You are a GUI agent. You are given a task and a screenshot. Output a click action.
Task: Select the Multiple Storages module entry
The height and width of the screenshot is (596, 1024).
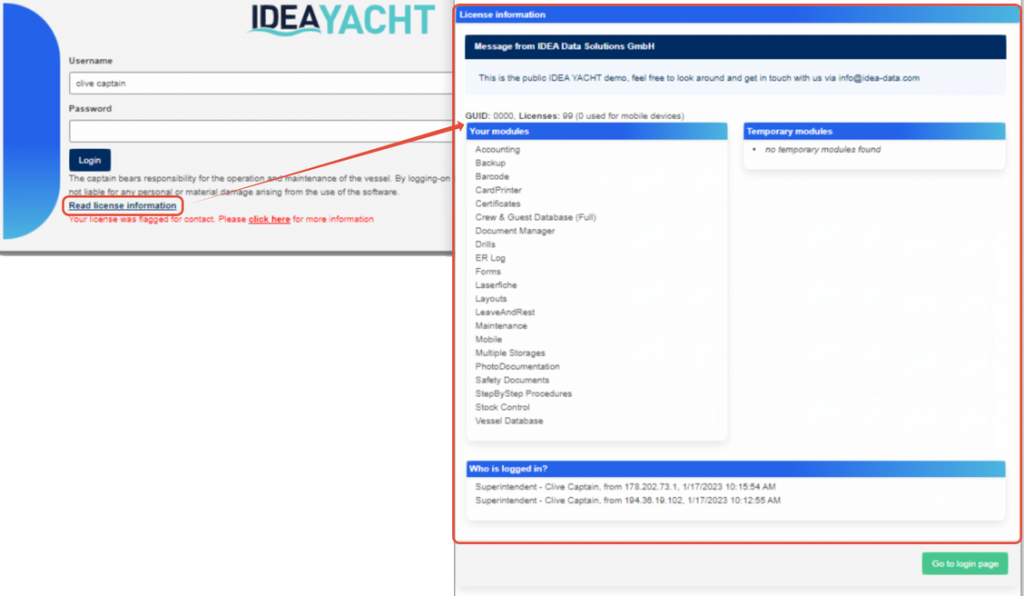(x=510, y=353)
